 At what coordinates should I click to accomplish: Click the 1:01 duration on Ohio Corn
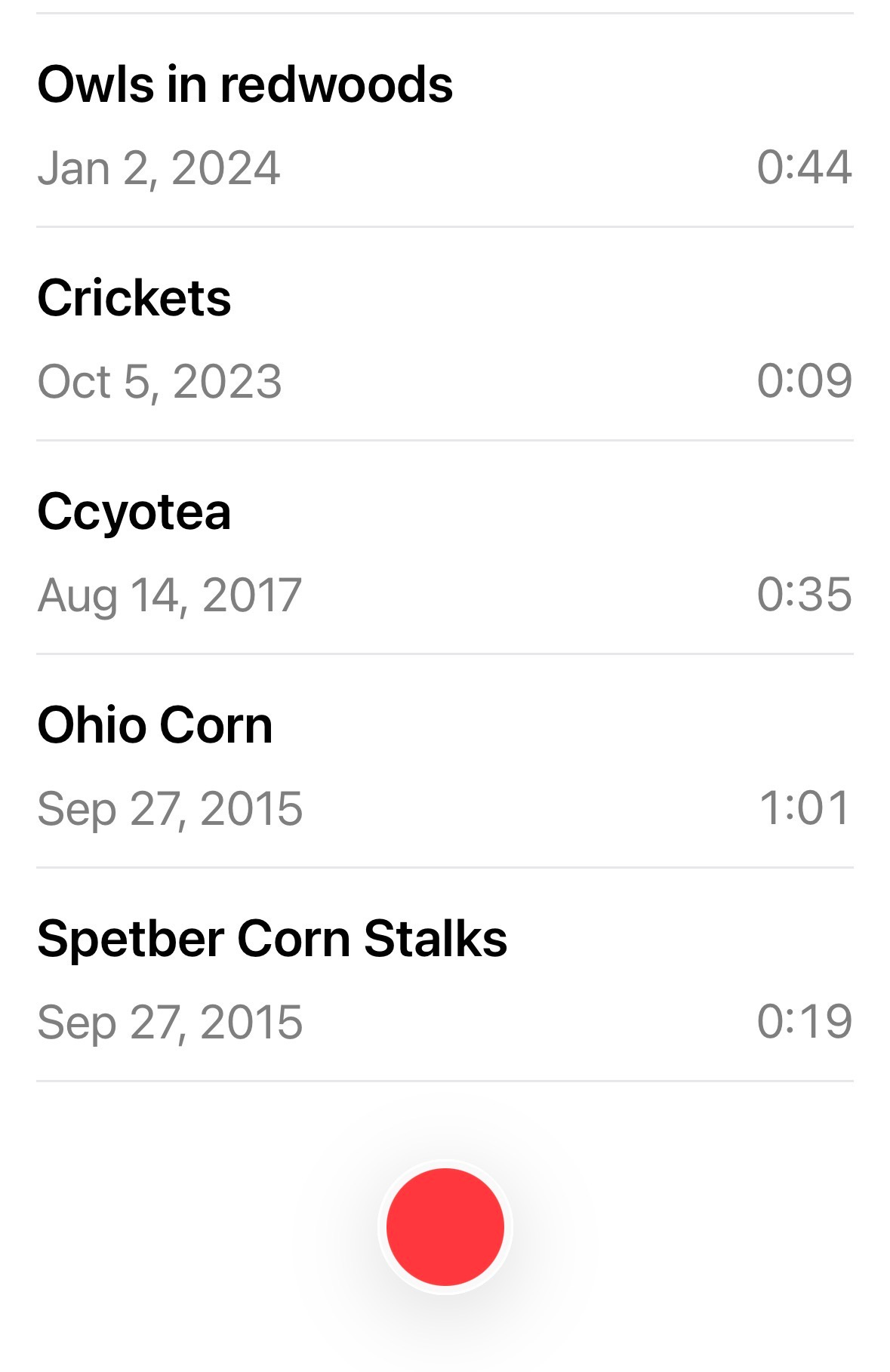tap(805, 808)
